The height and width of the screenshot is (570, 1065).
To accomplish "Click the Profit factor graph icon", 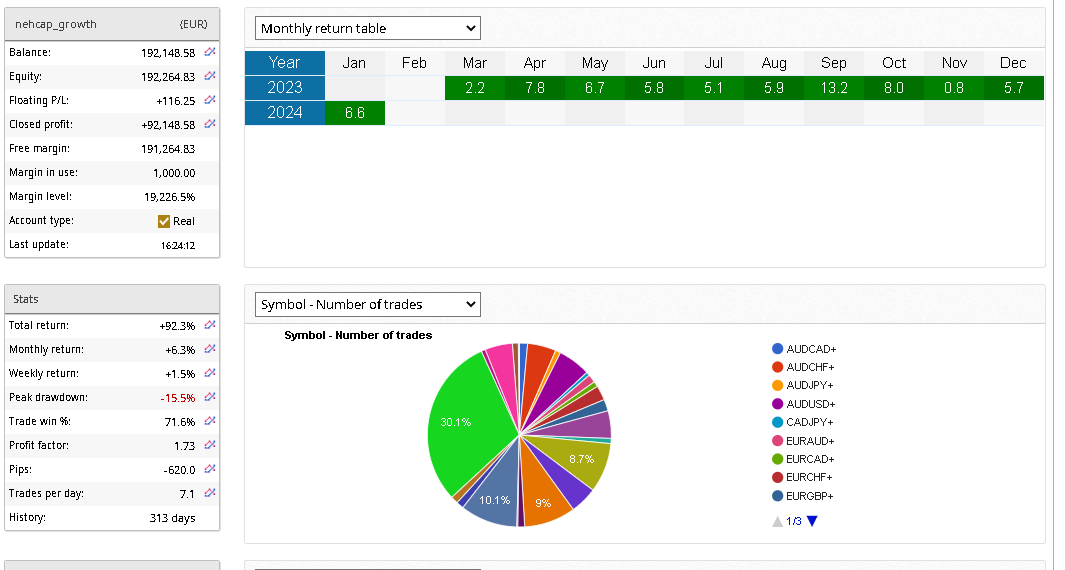I will [x=210, y=445].
